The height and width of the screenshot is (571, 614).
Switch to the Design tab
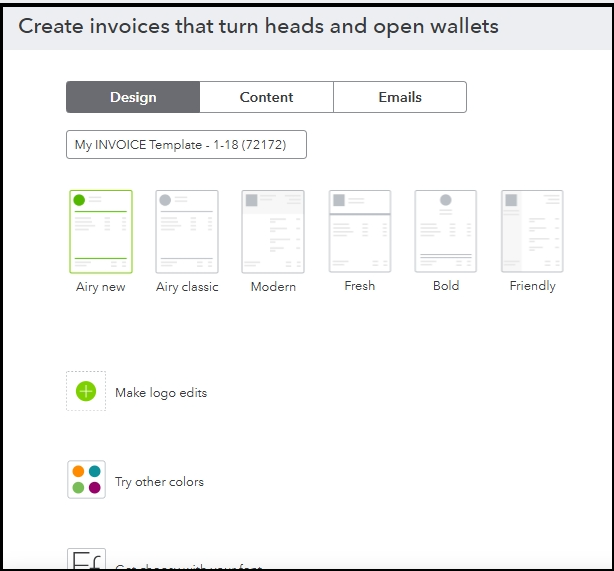[133, 97]
